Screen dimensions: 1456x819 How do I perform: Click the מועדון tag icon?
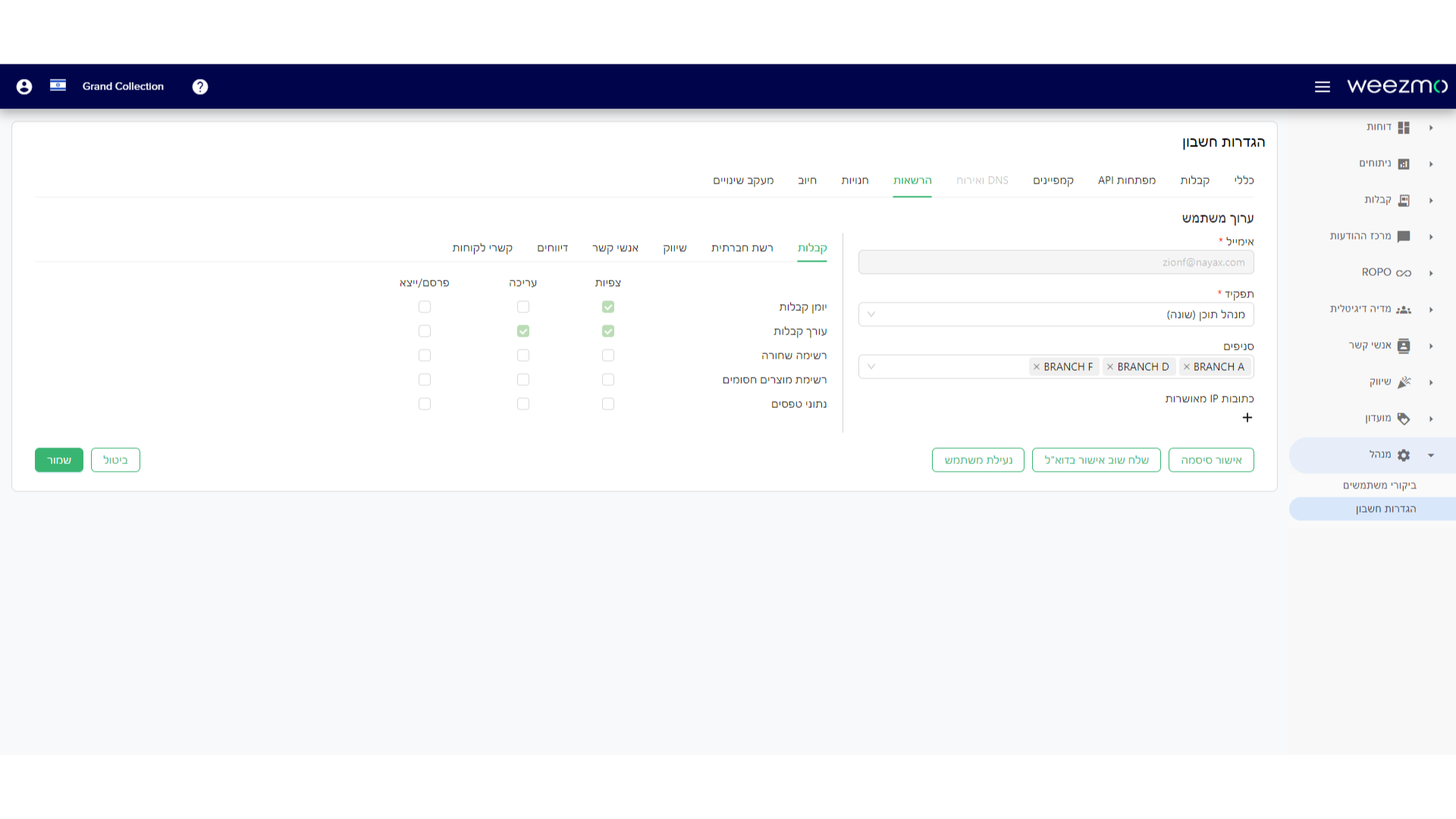coord(1404,419)
